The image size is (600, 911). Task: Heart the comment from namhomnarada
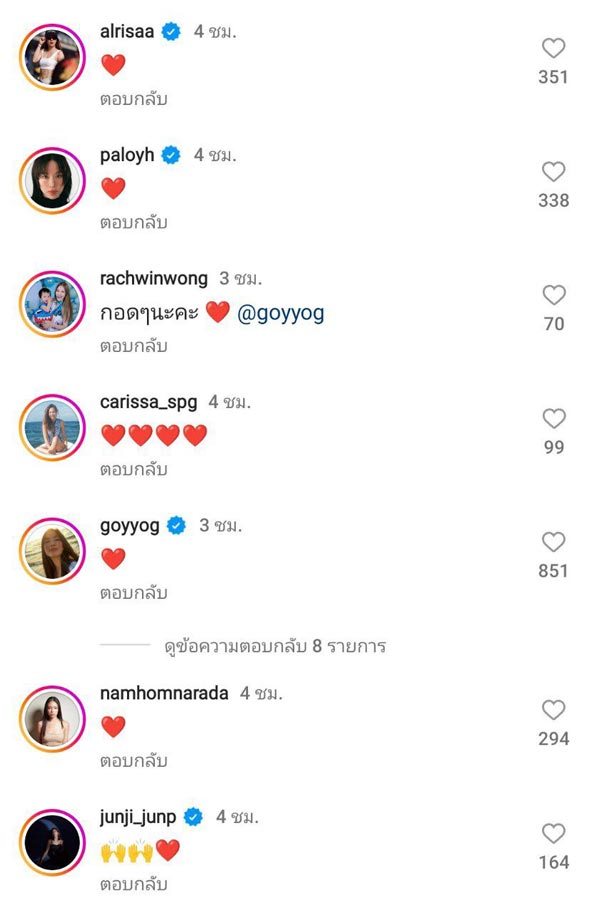point(553,710)
